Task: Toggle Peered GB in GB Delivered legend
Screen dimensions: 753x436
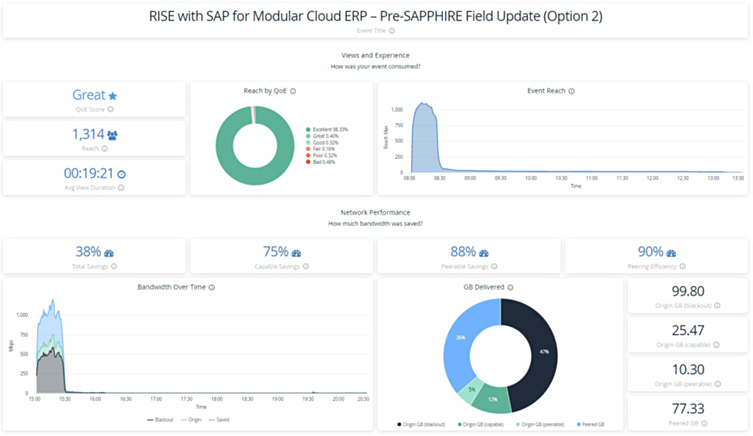Action: (591, 425)
